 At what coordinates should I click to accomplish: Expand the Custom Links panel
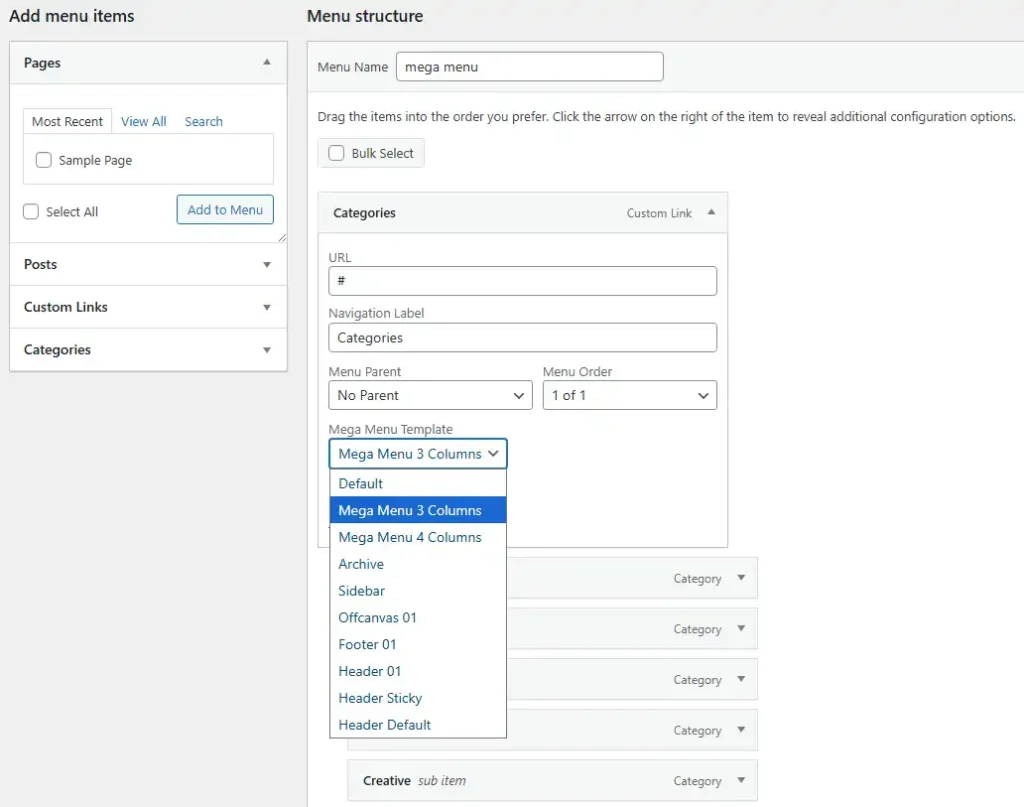266,308
